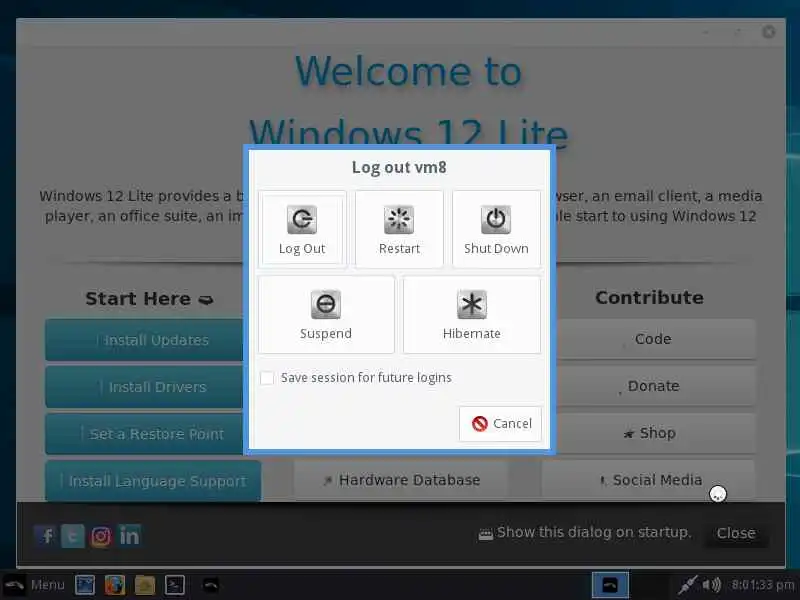Viewport: 800px width, 600px height.
Task: Open Shop under Contribute
Action: pos(656,433)
